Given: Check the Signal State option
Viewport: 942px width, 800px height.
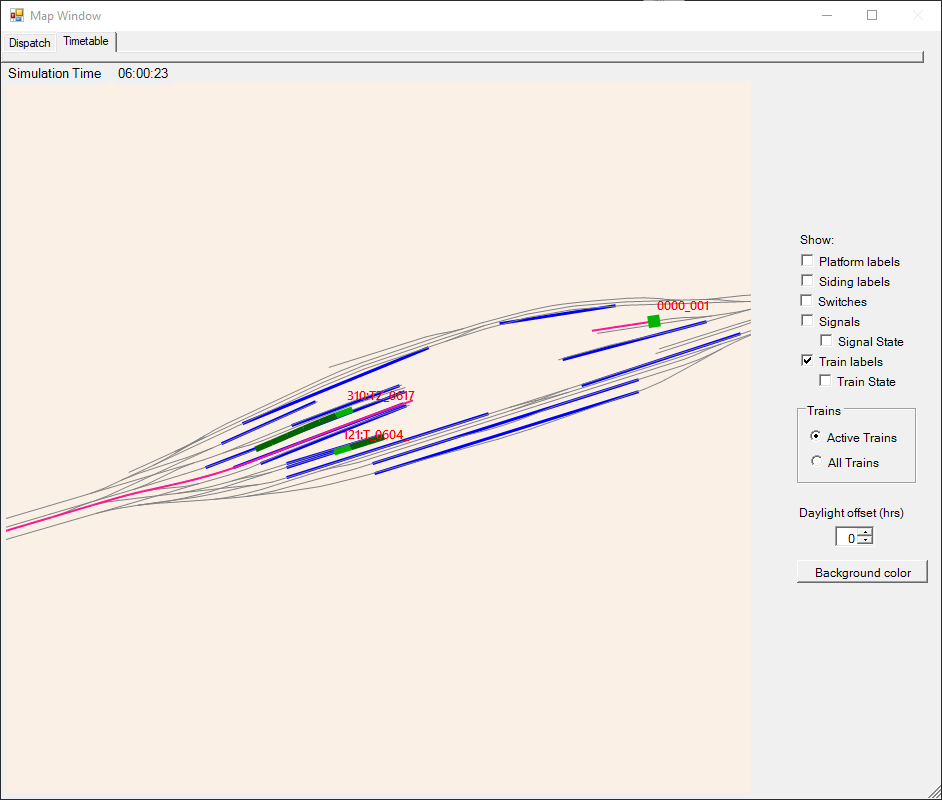Looking at the screenshot, I should pyautogui.click(x=826, y=341).
